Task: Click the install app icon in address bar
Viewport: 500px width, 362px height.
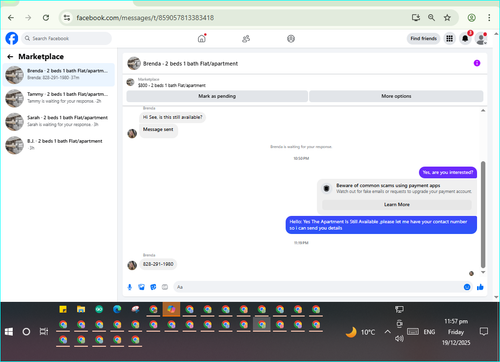Action: pyautogui.click(x=416, y=18)
